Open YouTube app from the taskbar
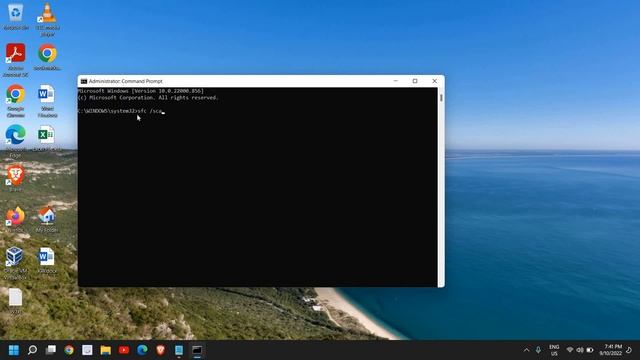The image size is (640, 360). pos(124,350)
